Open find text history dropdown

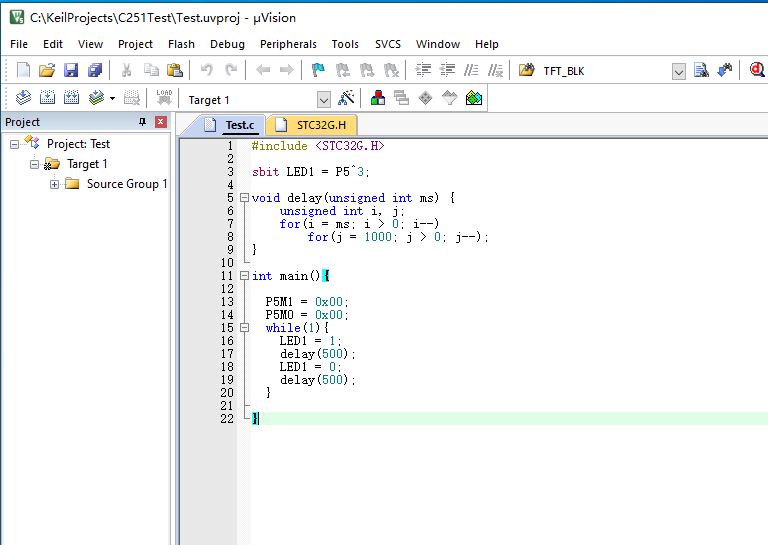(x=678, y=72)
